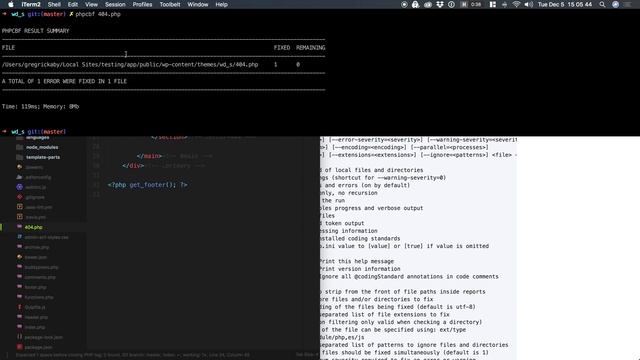This screenshot has width=640, height=360.
Task: Click 'Time: 119ms; Memory: 8Mb' line
Action: pyautogui.click(x=40, y=107)
